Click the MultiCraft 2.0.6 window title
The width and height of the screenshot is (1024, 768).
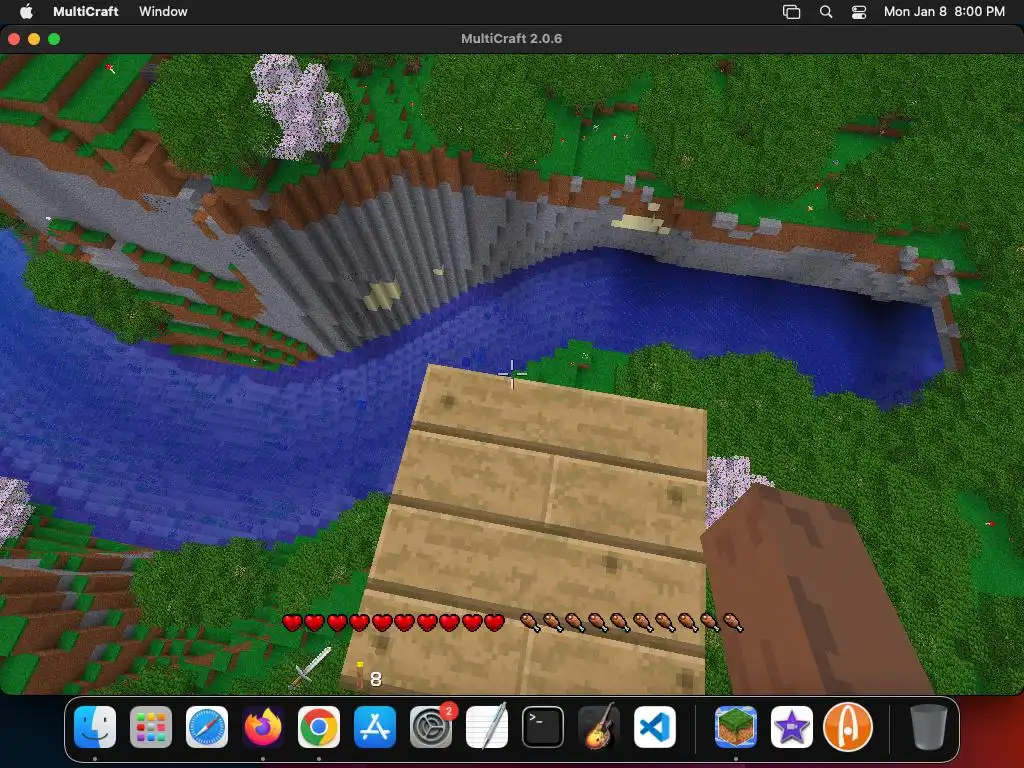pyautogui.click(x=511, y=39)
